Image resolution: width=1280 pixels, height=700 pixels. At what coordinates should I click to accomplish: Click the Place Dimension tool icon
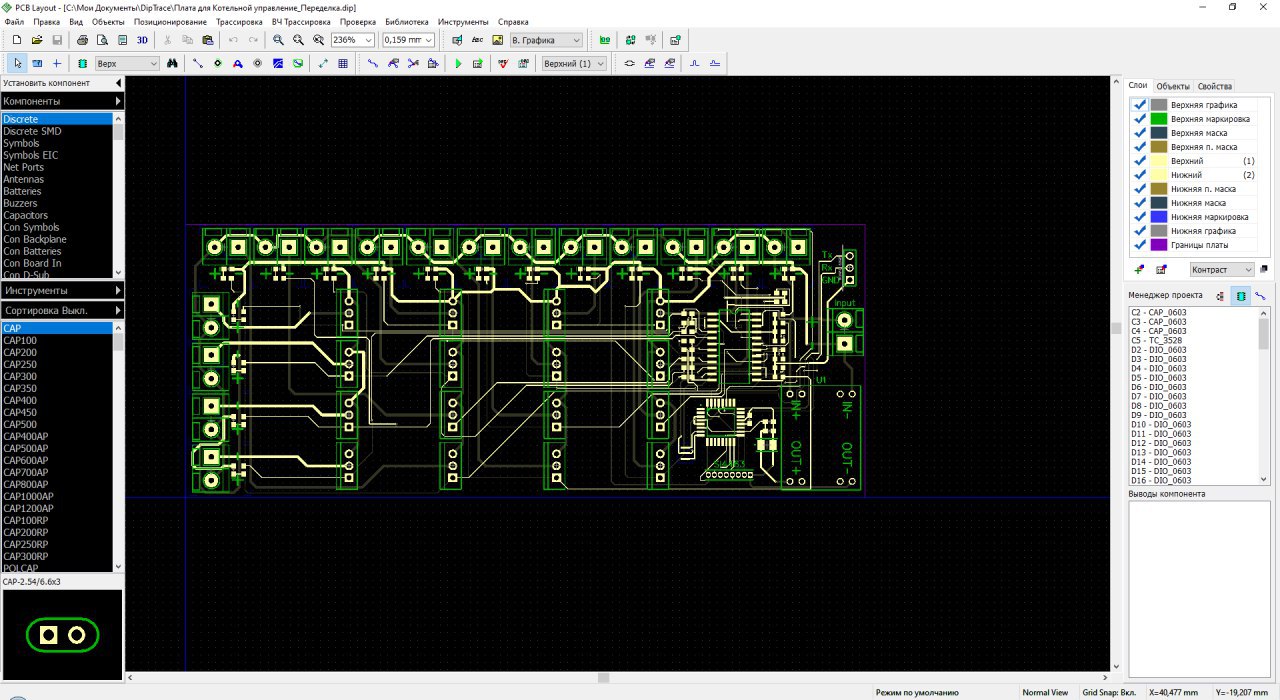[323, 63]
